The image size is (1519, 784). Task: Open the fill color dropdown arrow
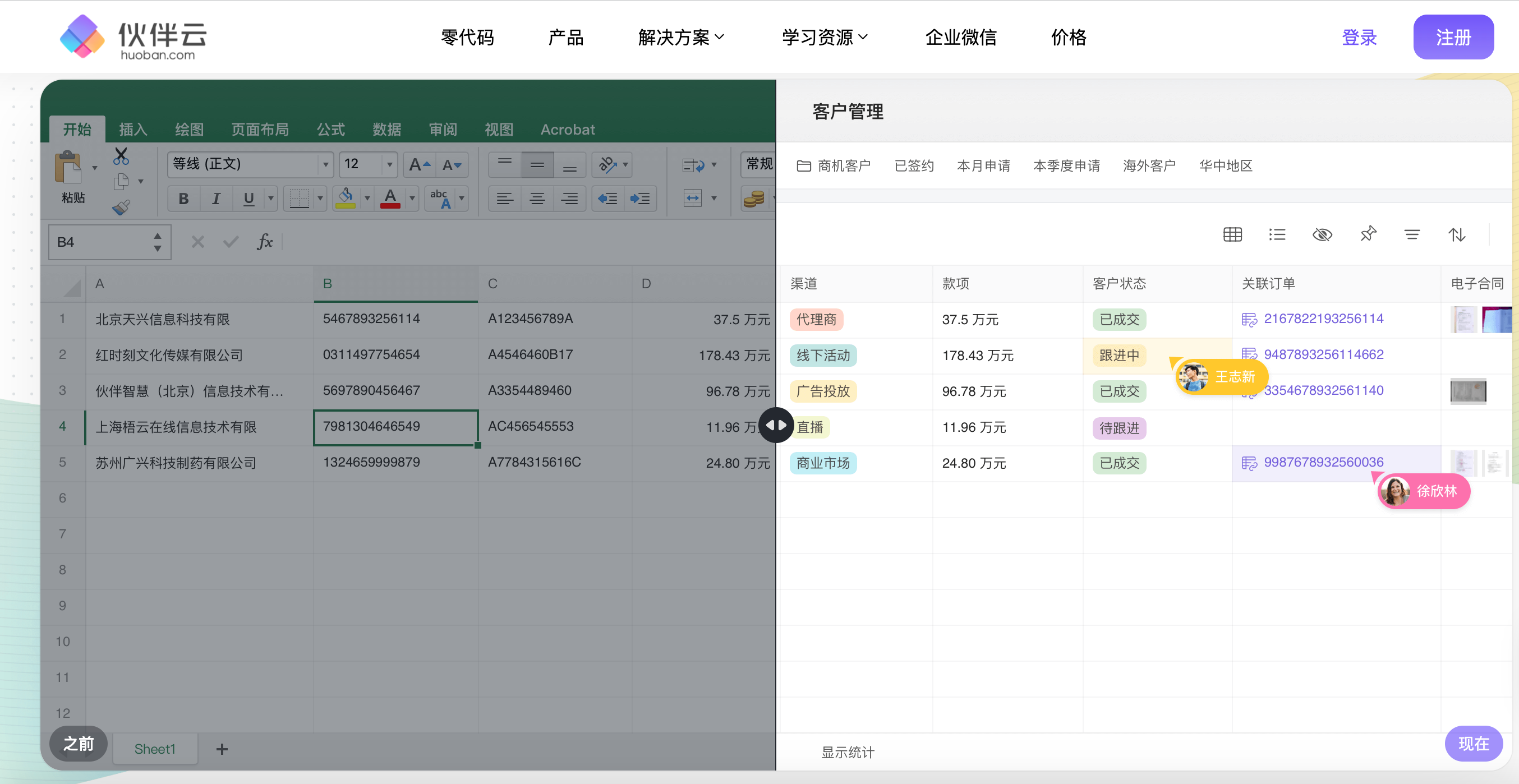pyautogui.click(x=367, y=199)
